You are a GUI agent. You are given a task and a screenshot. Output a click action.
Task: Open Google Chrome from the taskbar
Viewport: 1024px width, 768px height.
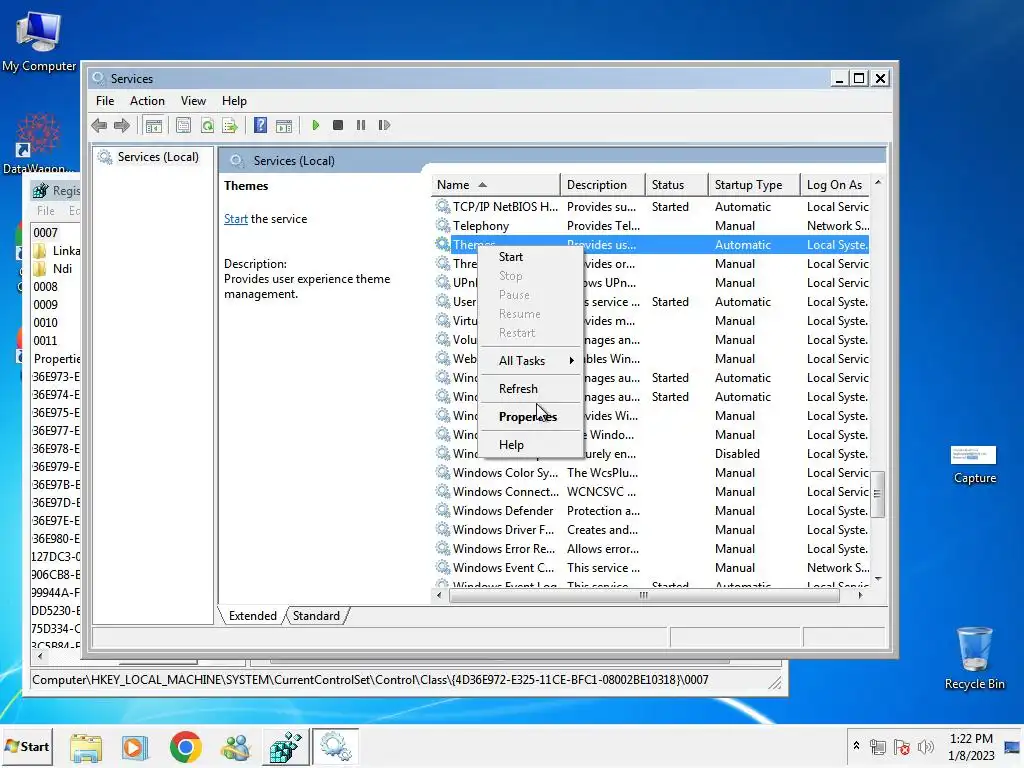point(185,747)
